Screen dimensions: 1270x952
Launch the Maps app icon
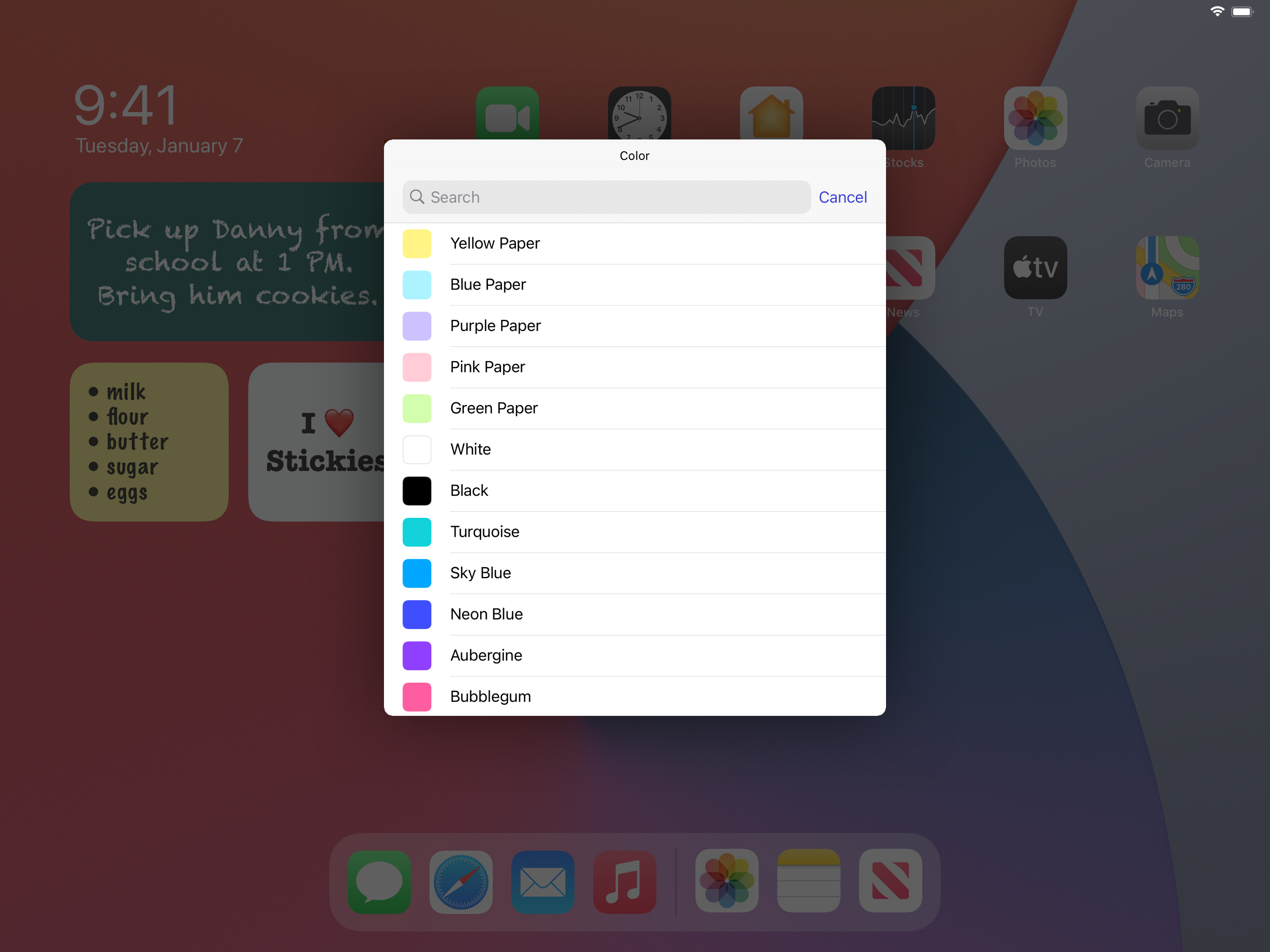(x=1167, y=268)
